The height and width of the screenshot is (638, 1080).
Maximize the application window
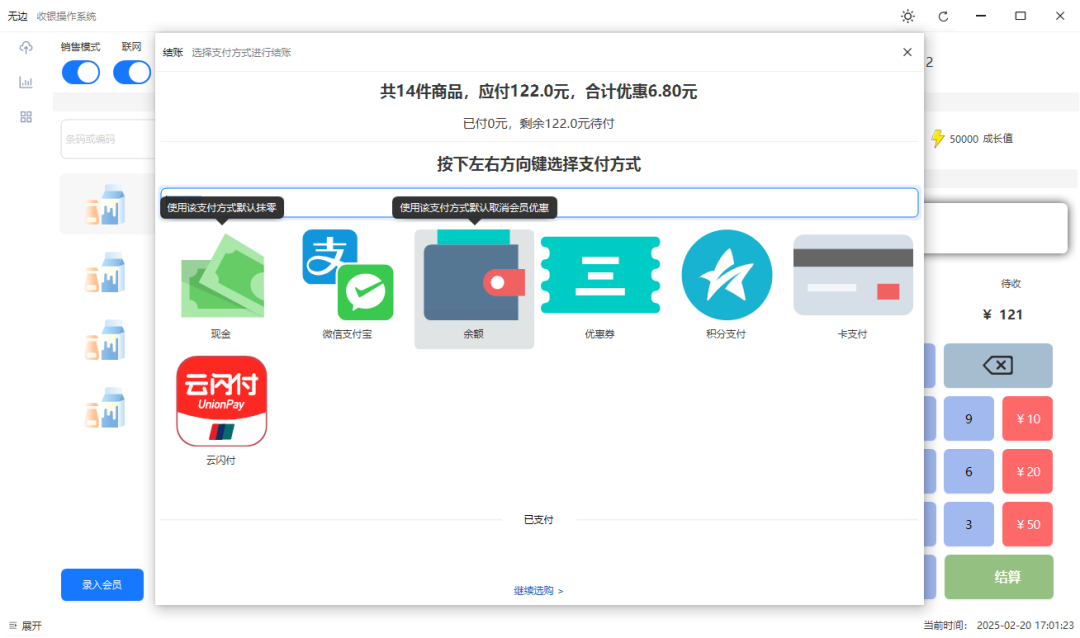1020,16
